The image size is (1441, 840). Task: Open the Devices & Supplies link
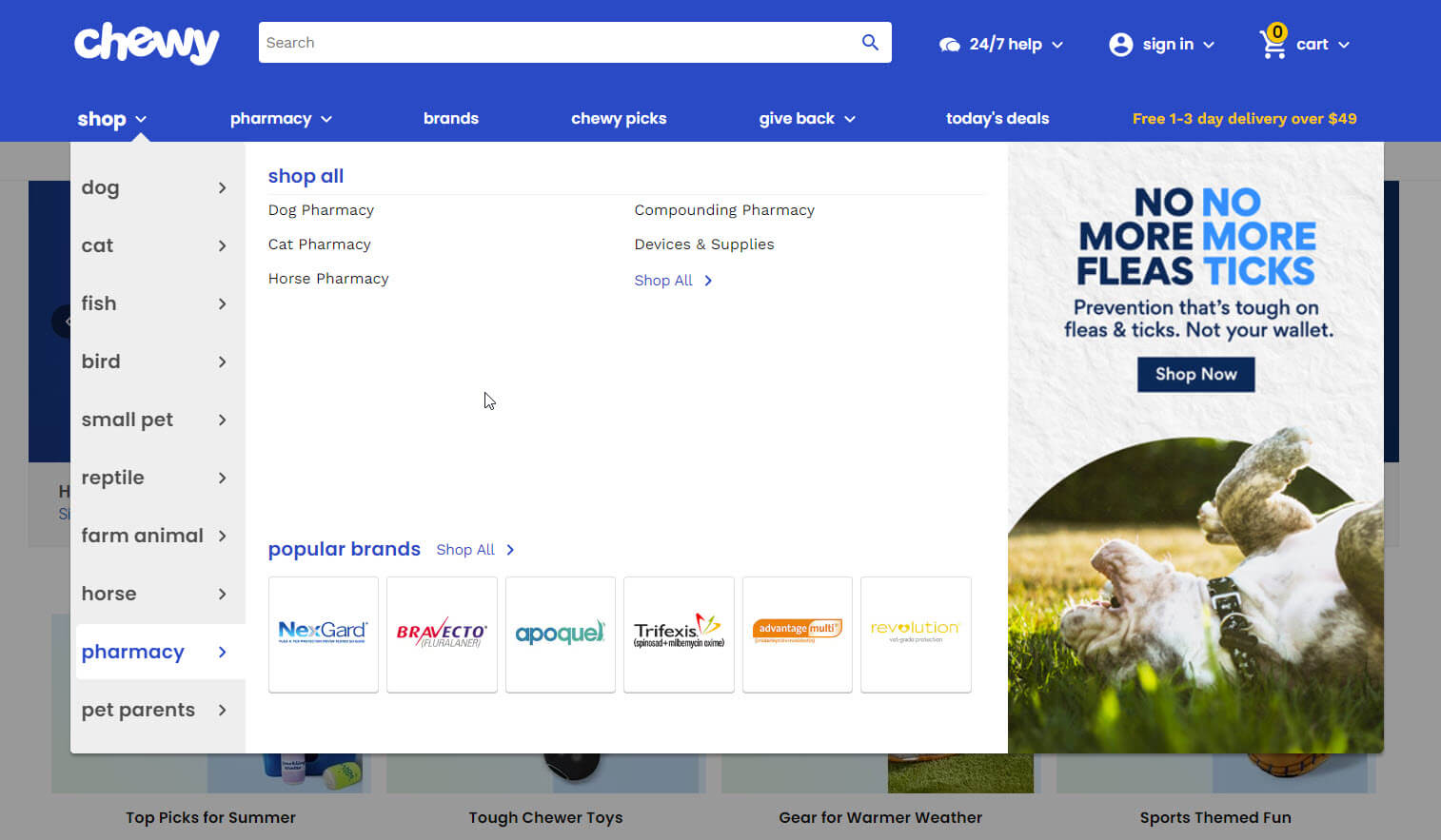(x=704, y=244)
